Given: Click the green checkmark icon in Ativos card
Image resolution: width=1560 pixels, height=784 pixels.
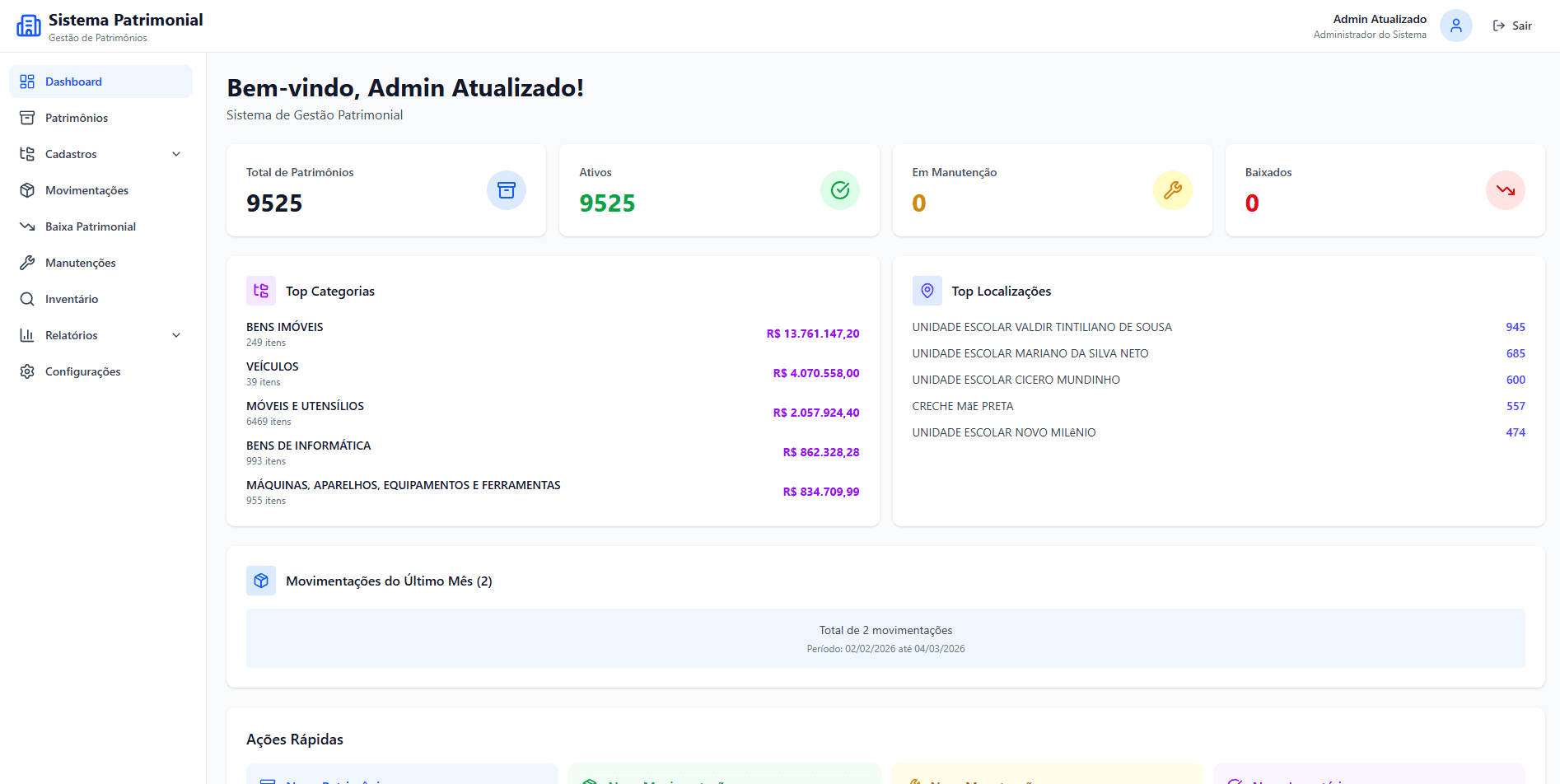Looking at the screenshot, I should pos(839,190).
